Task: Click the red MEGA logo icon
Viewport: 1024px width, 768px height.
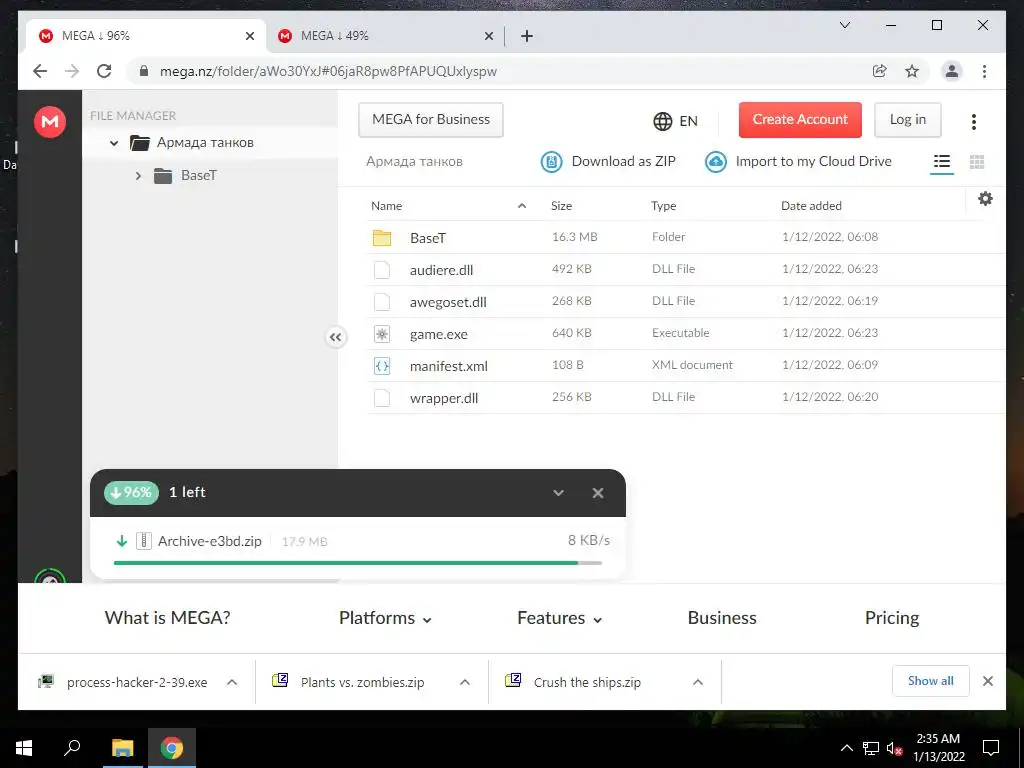Action: pos(50,121)
